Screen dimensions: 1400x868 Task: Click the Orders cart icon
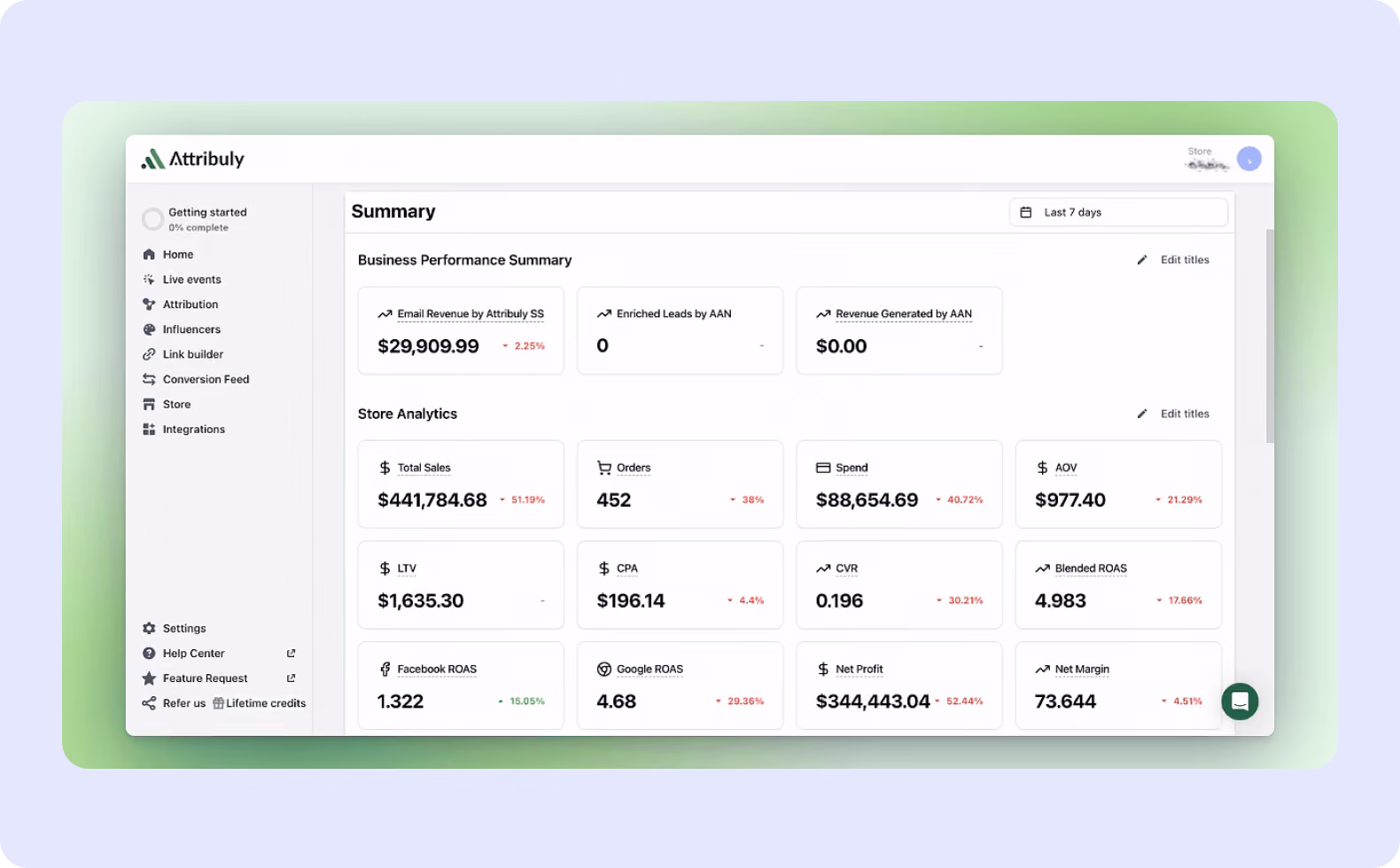point(604,468)
